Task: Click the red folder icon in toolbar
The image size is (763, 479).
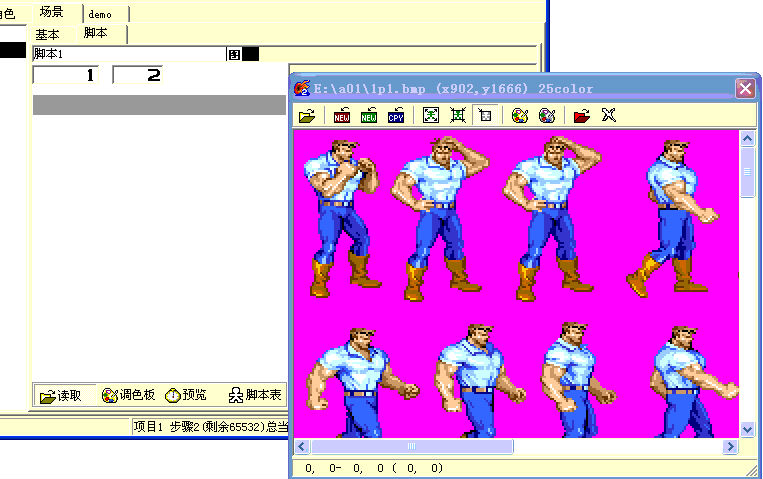Action: pos(581,116)
